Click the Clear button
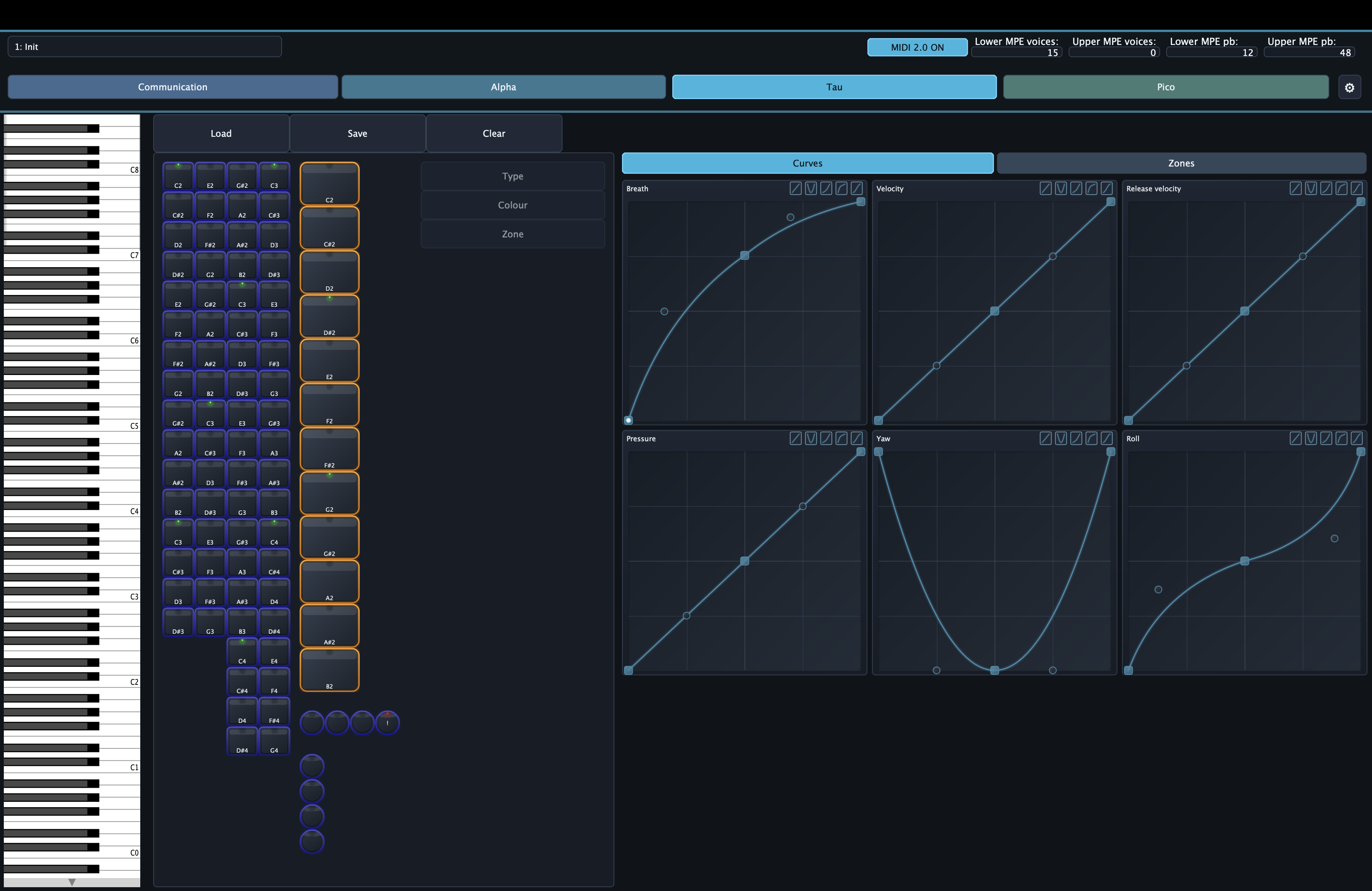This screenshot has height=891, width=1372. (494, 133)
